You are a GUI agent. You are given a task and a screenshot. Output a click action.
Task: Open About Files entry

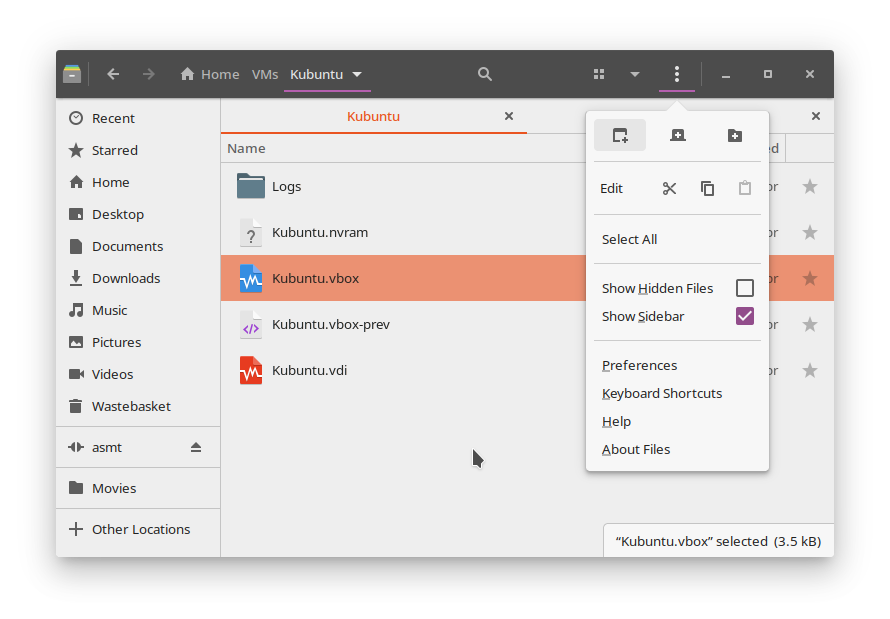[636, 449]
